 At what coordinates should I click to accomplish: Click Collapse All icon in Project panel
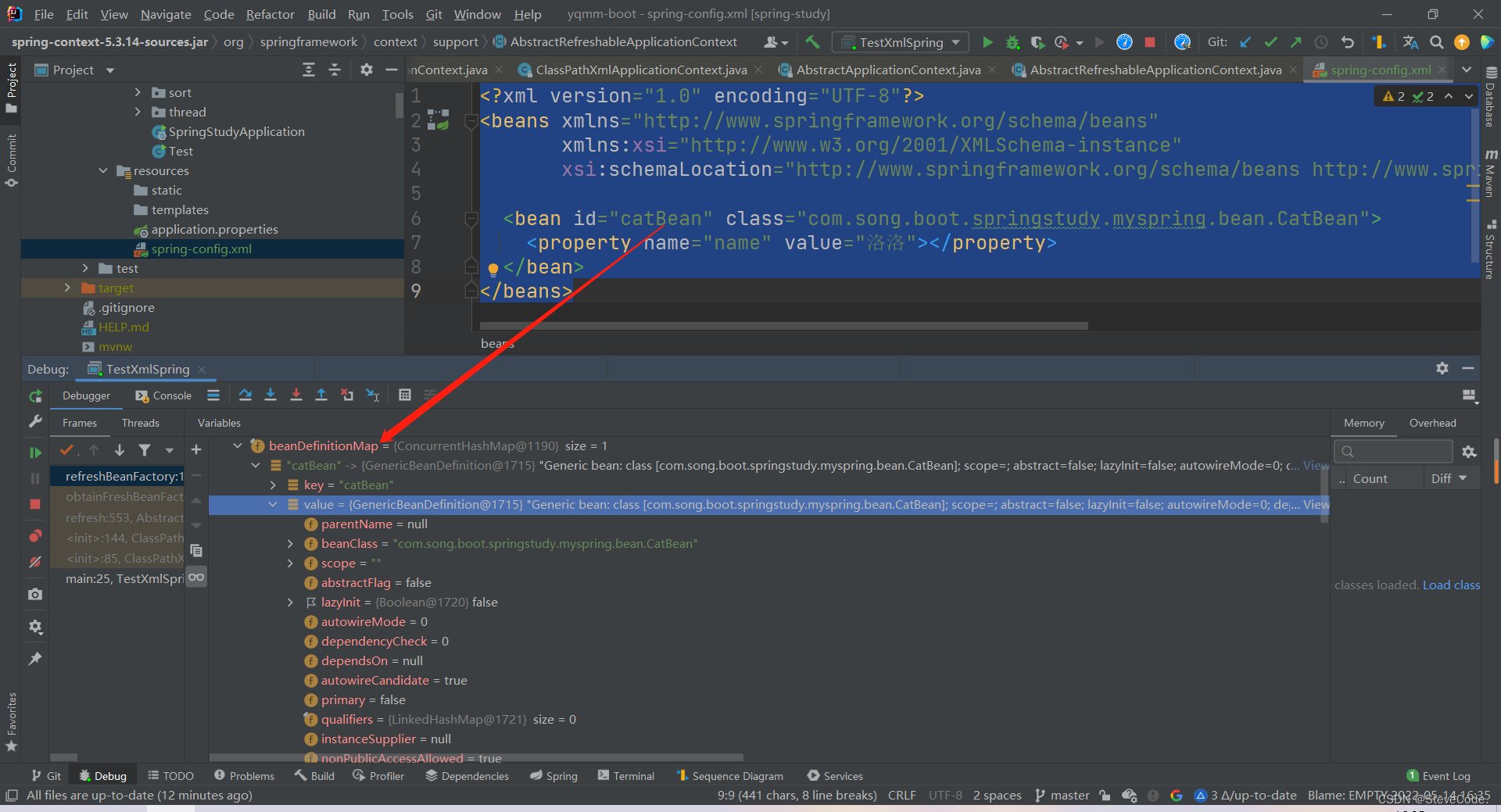click(335, 70)
